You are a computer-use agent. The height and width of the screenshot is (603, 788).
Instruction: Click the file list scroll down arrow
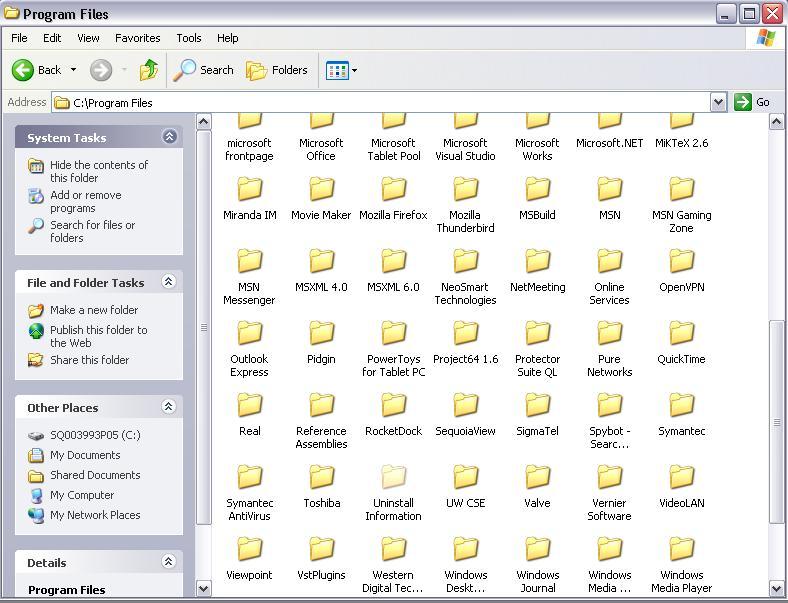pos(777,588)
